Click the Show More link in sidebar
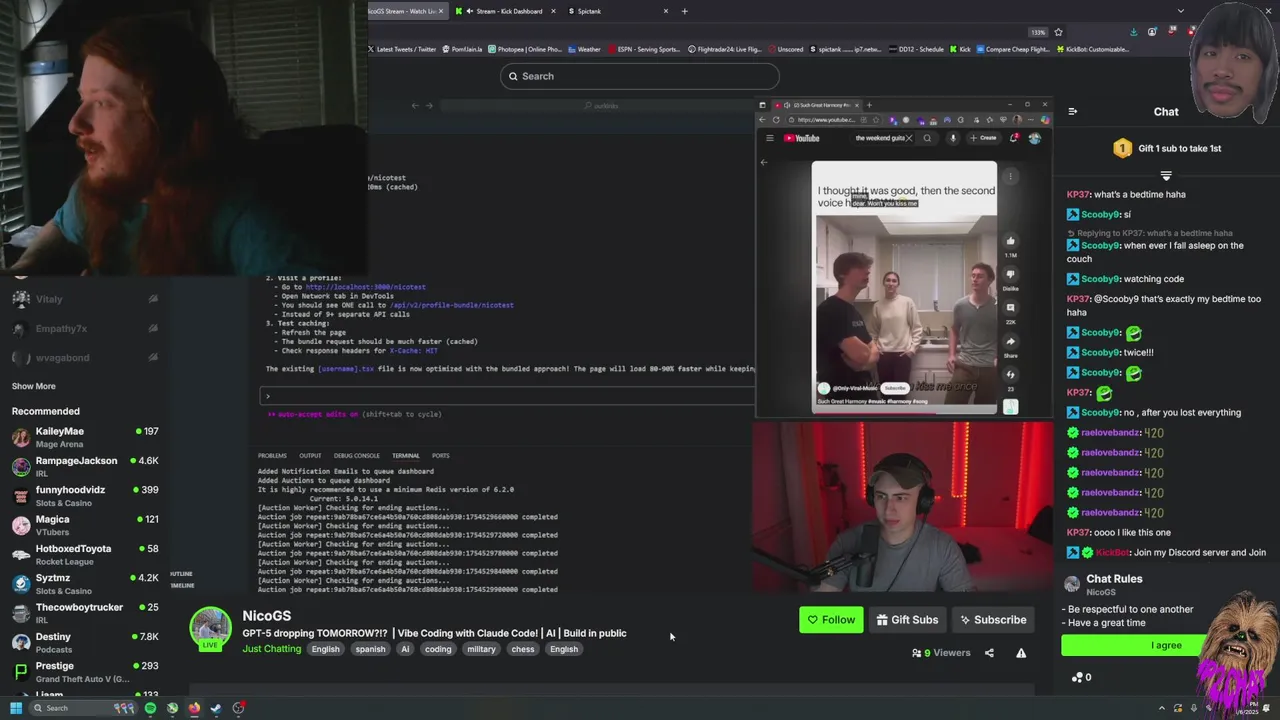The image size is (1280, 720). click(x=34, y=386)
